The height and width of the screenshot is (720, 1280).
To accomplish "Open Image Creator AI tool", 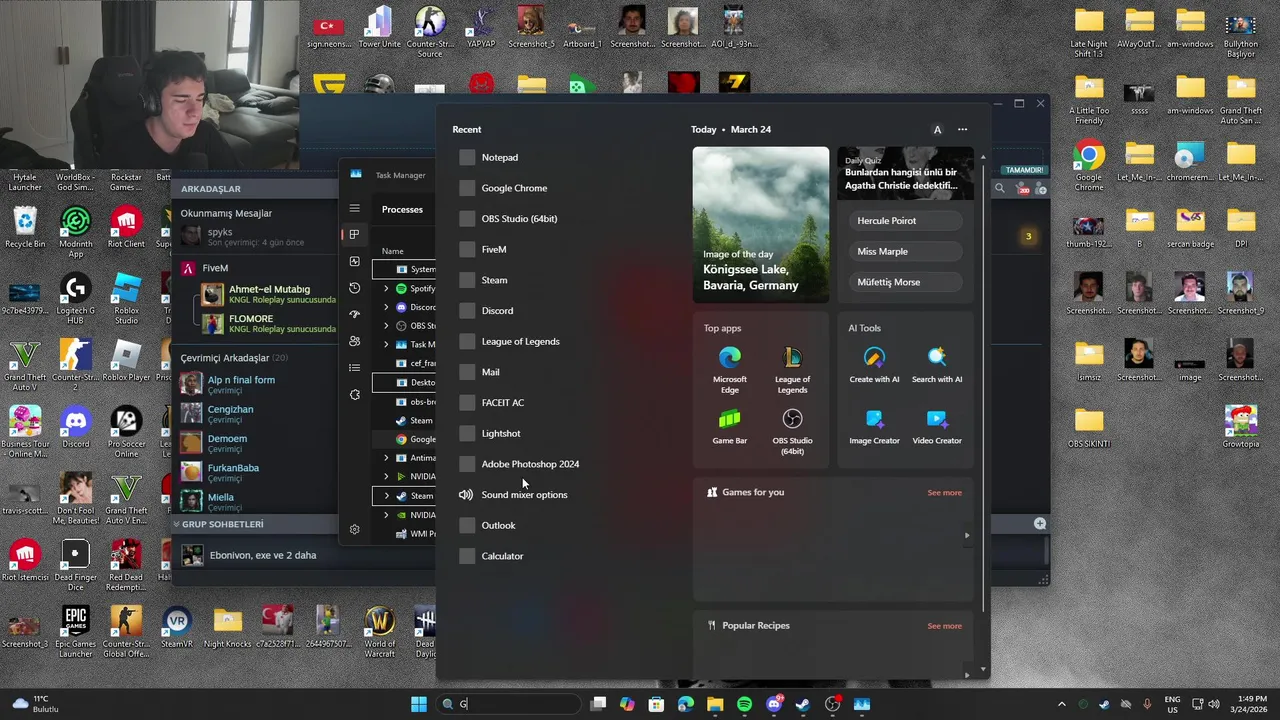I will (874, 427).
